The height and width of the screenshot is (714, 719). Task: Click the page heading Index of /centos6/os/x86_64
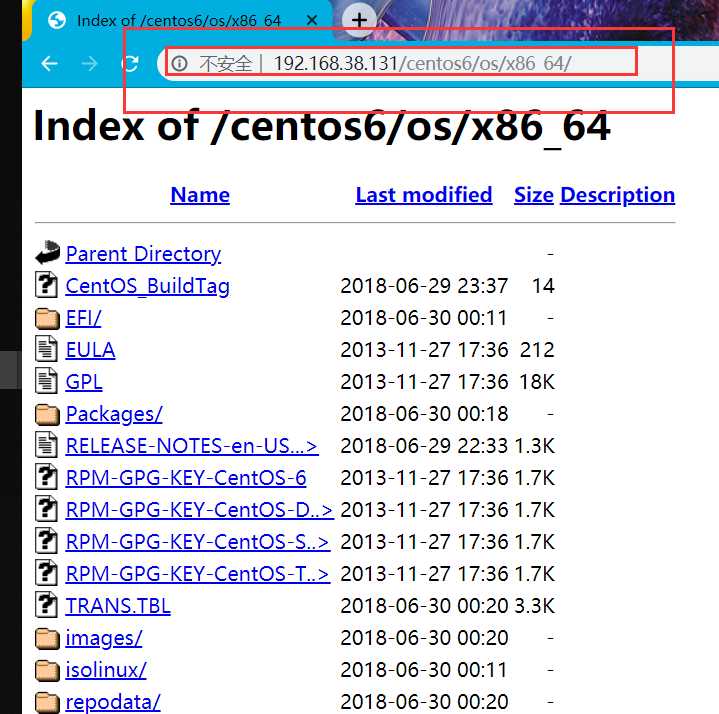(322, 126)
